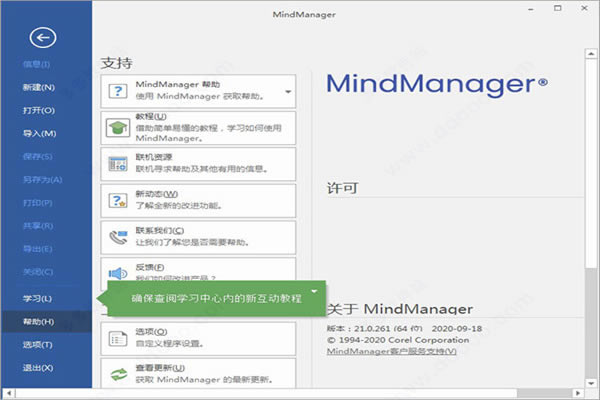
Task: Click the MindManager 帮助 question mark icon
Action: coord(118,91)
